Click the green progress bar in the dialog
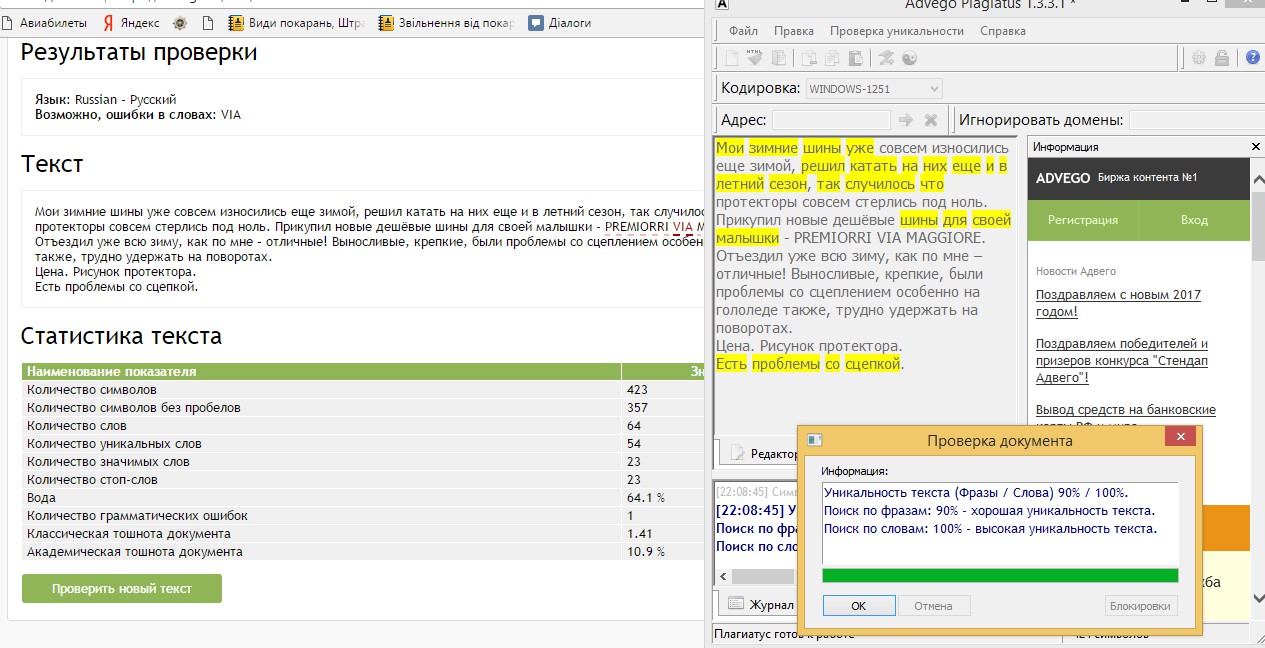This screenshot has height=648, width=1265. click(1000, 575)
